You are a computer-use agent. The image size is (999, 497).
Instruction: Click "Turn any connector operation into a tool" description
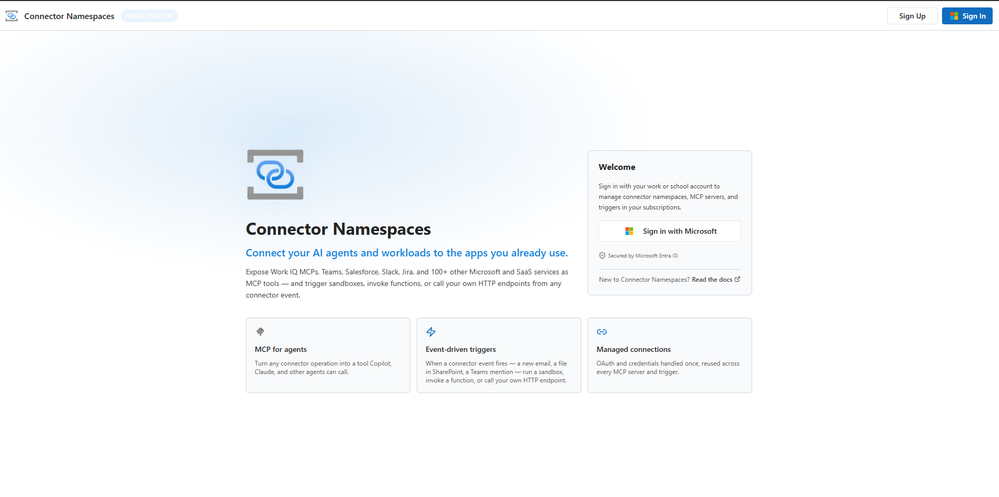323,368
